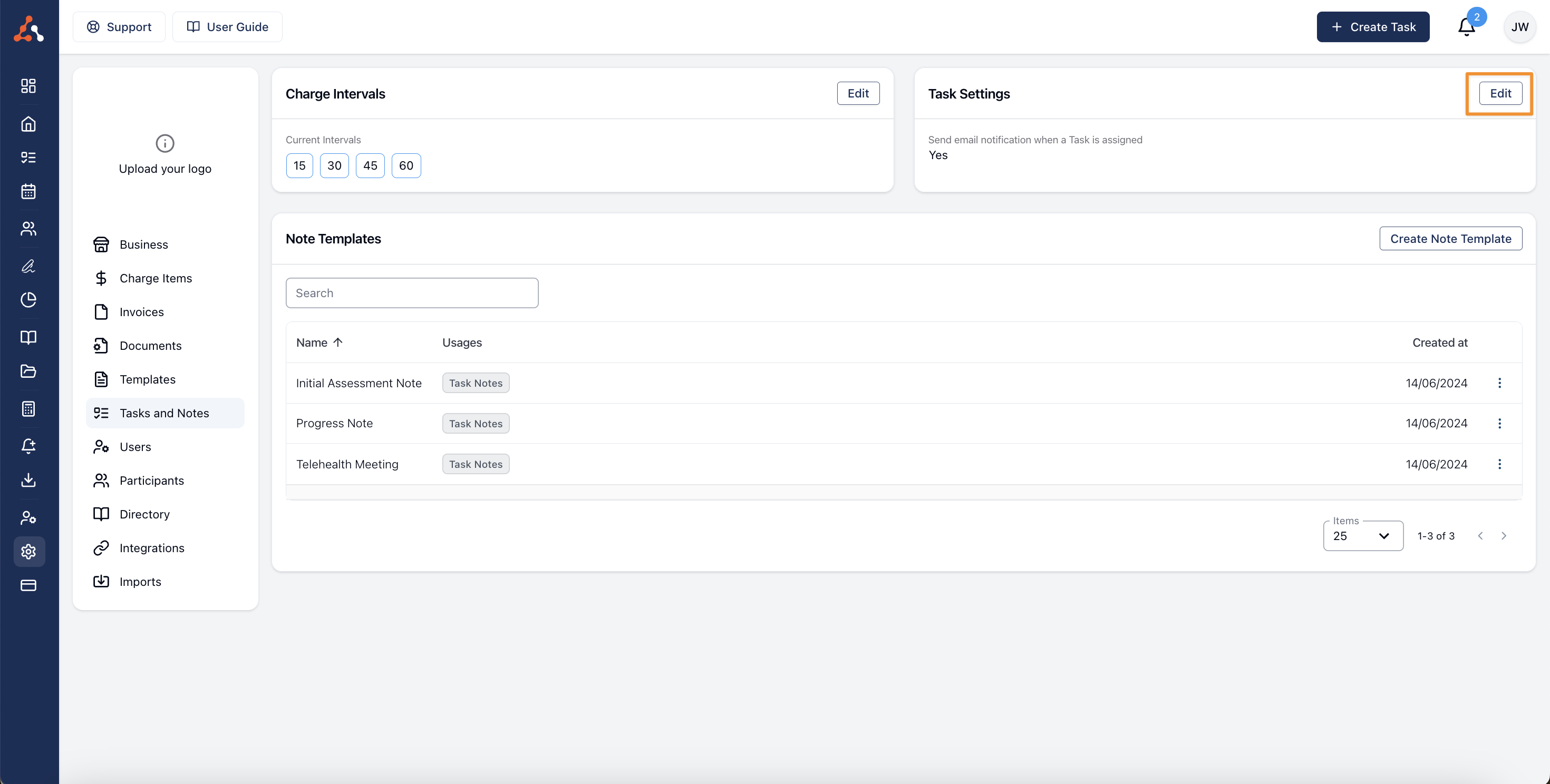Open the notifications bell
The height and width of the screenshot is (784, 1550).
[x=1466, y=27]
